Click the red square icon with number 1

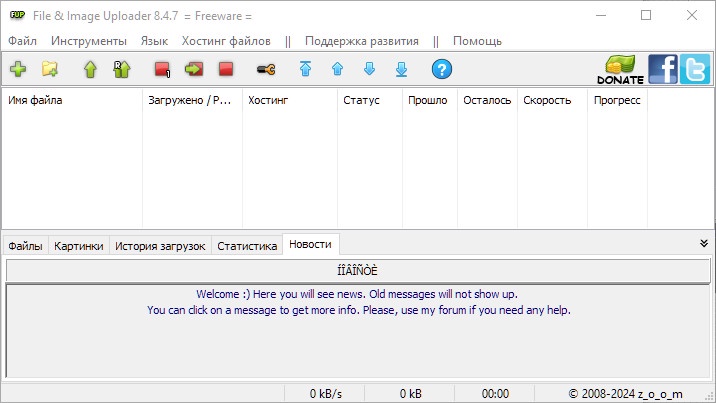[162, 69]
